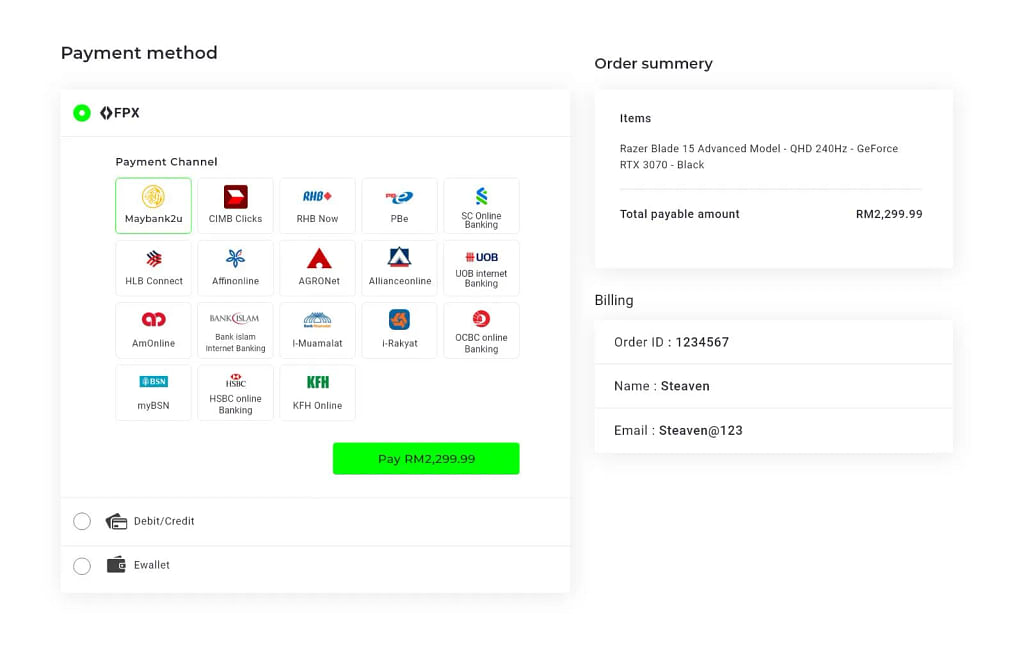This screenshot has width=1024, height=662.
Task: Pick KFH Online bank option
Action: [317, 392]
